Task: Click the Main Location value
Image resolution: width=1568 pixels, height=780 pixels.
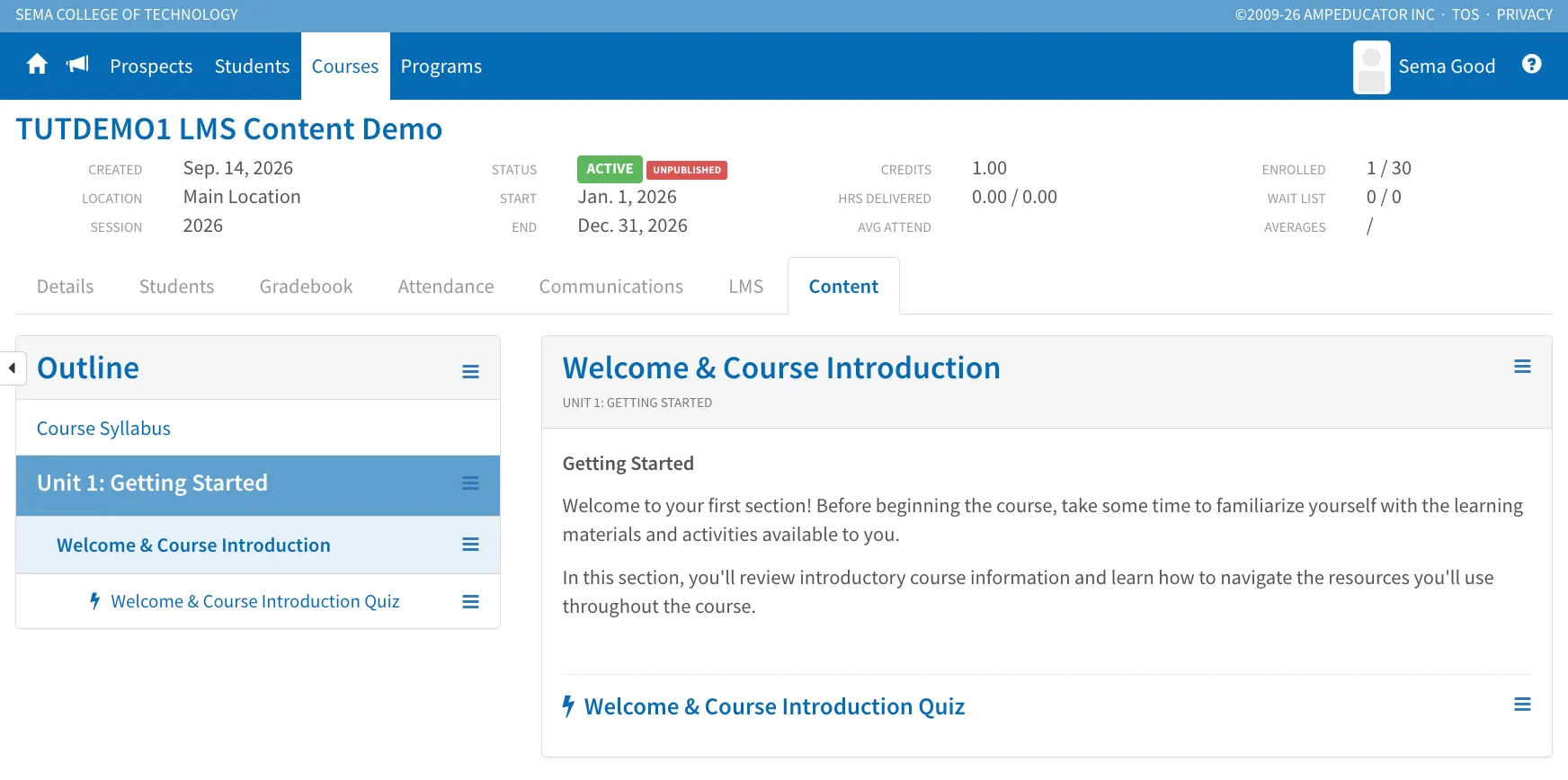Action: [x=242, y=197]
